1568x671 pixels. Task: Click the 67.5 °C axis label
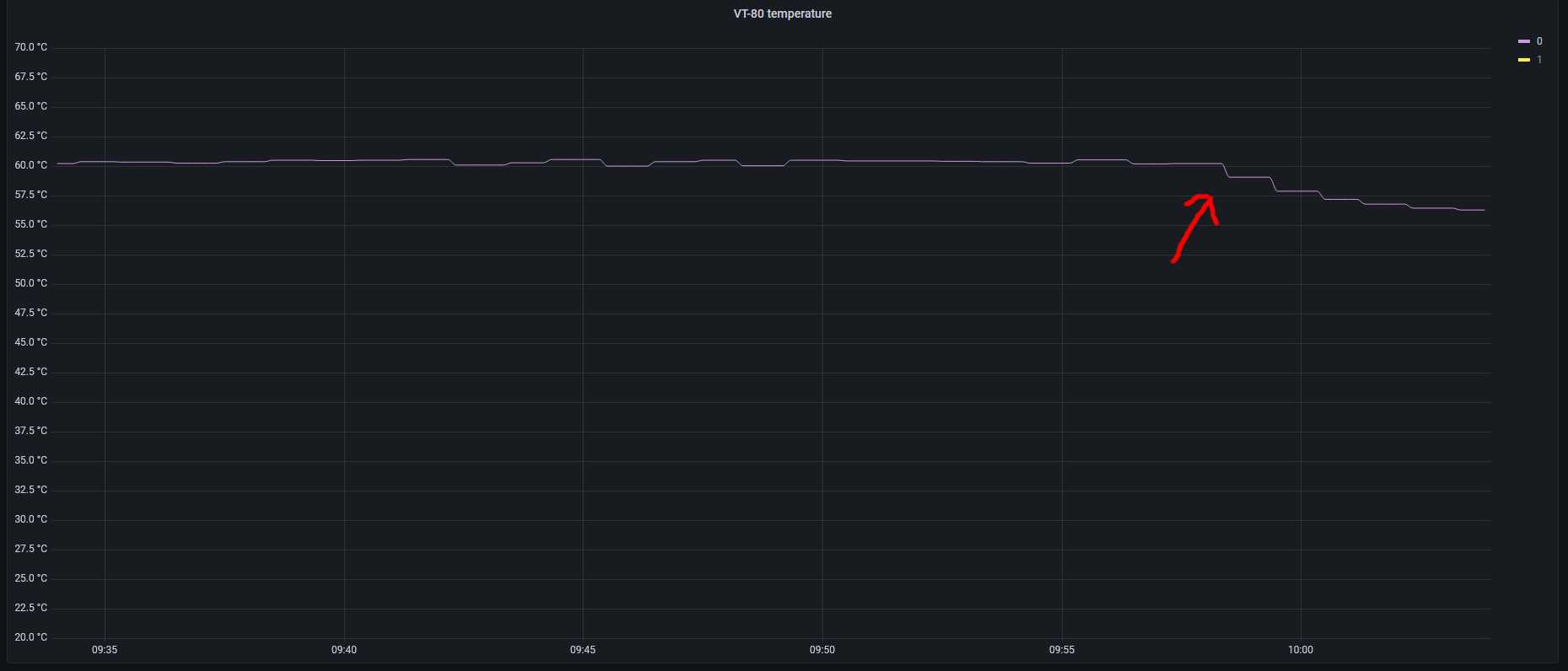[31, 77]
